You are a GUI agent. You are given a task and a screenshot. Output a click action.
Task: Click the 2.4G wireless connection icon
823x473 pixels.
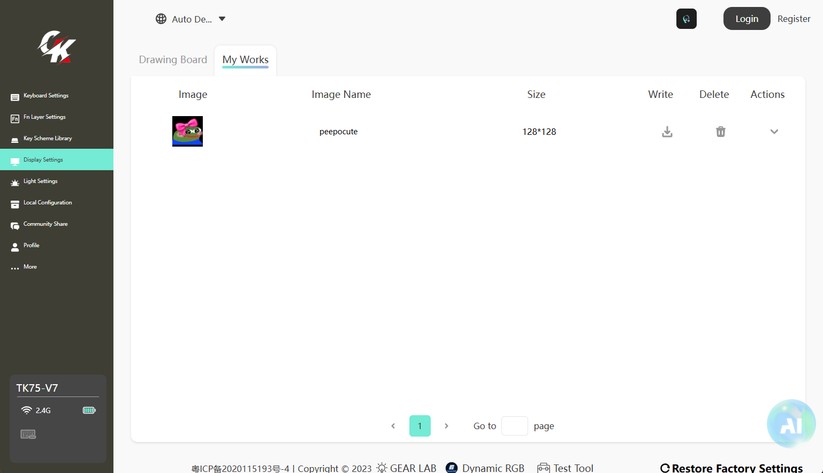(26, 410)
